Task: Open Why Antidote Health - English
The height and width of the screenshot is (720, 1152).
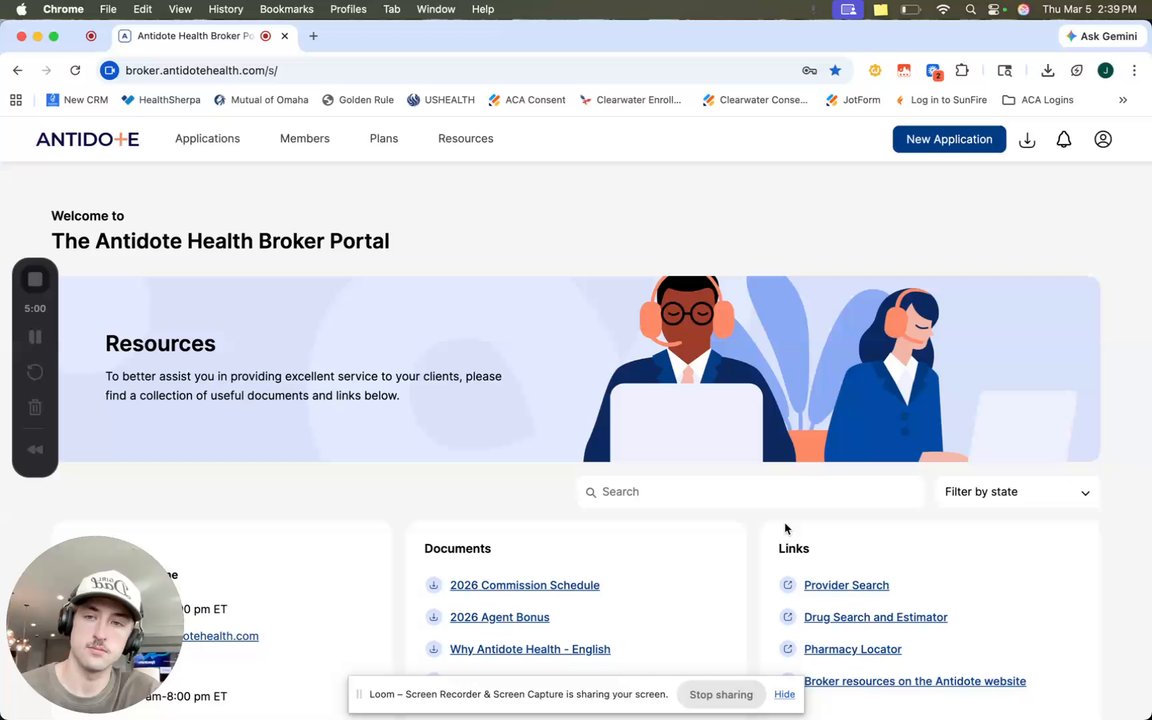Action: 530,649
